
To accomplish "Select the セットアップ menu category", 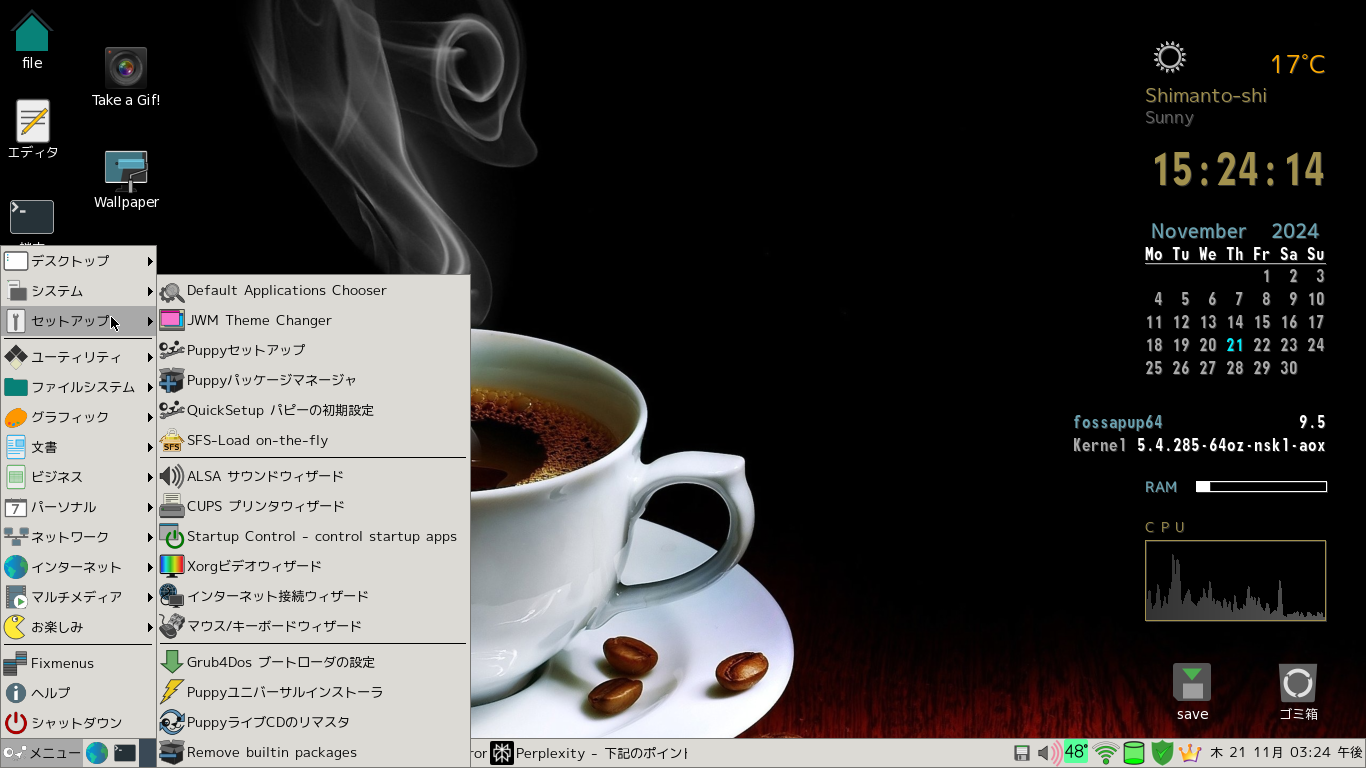I will [79, 321].
